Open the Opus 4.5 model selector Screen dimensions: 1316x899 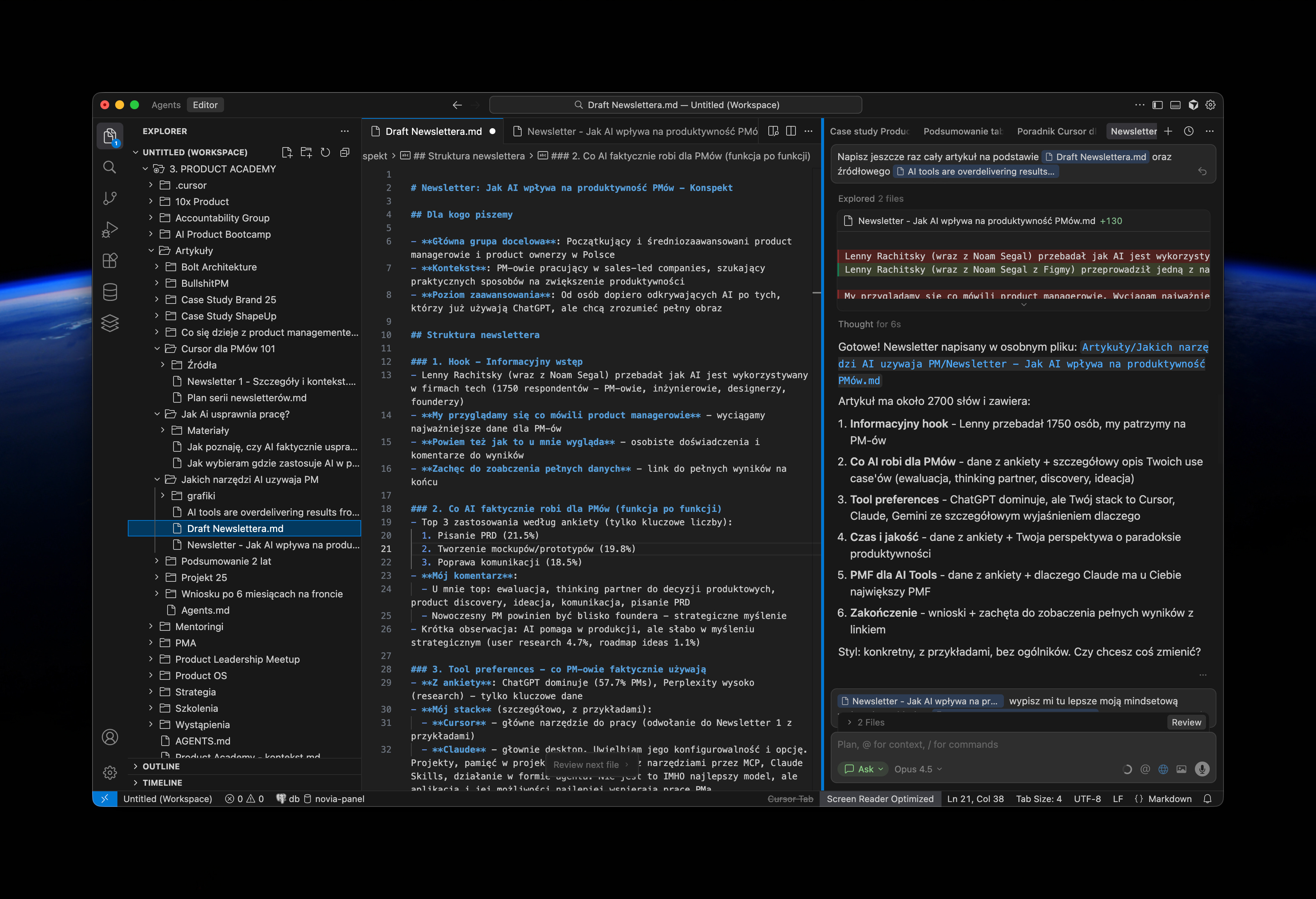pyautogui.click(x=917, y=769)
